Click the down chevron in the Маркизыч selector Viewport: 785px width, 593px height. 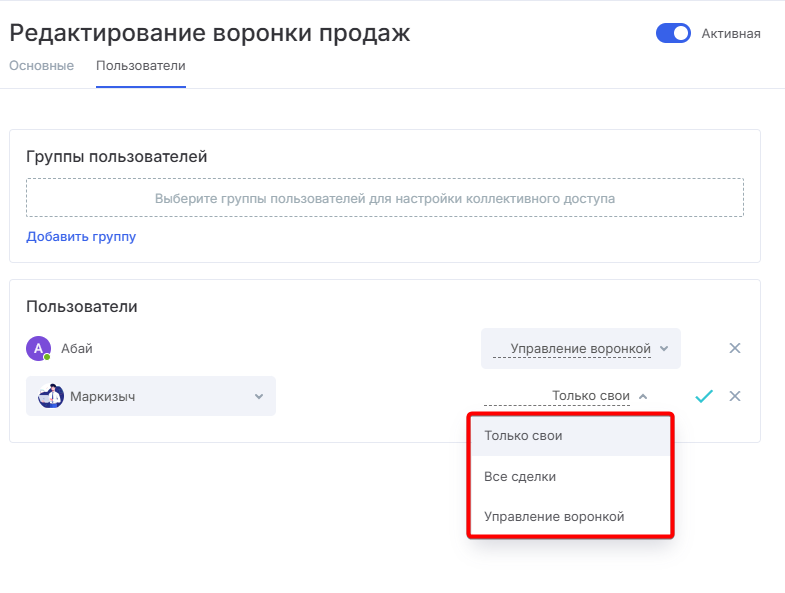(x=259, y=396)
